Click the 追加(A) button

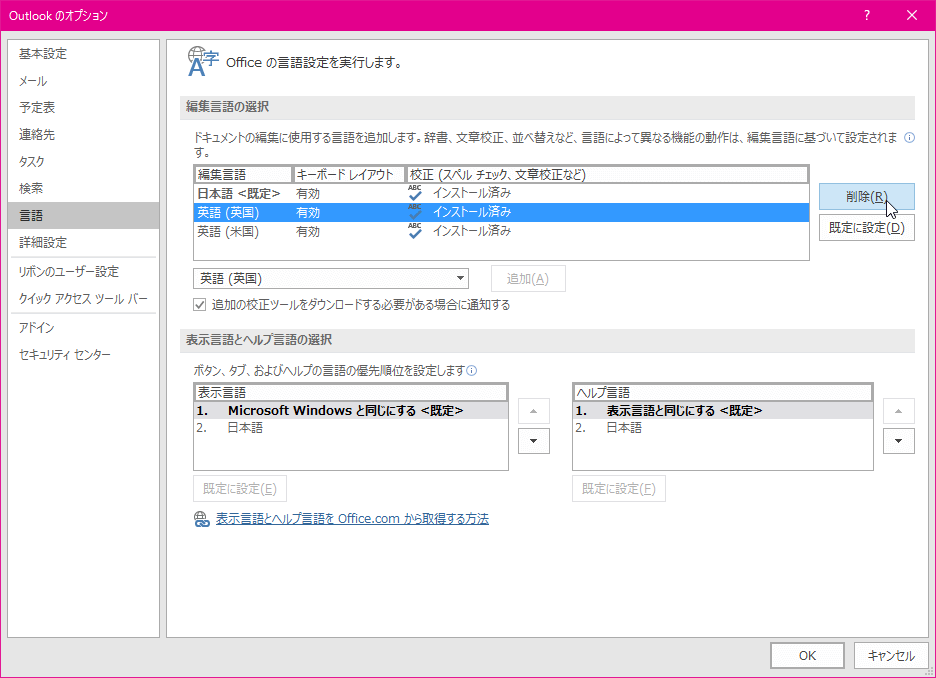[x=528, y=279]
